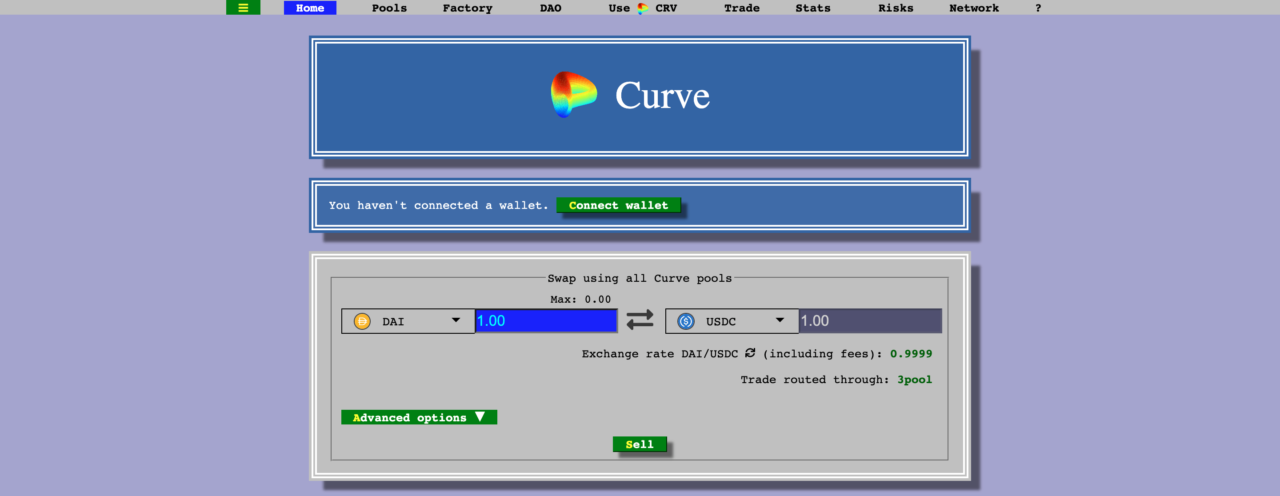Follow the 3pool route link
Screen dimensions: 1280x496
point(913,380)
